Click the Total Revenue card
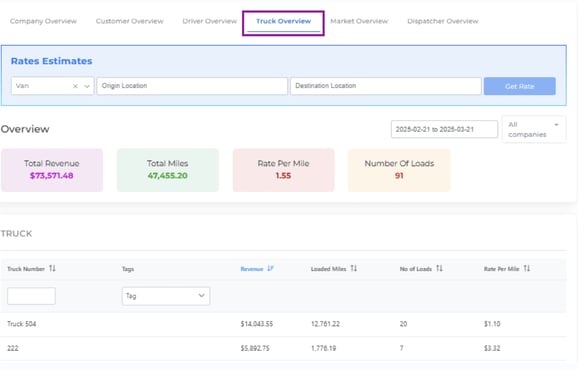Viewport: 578px width, 370px height. (52, 170)
